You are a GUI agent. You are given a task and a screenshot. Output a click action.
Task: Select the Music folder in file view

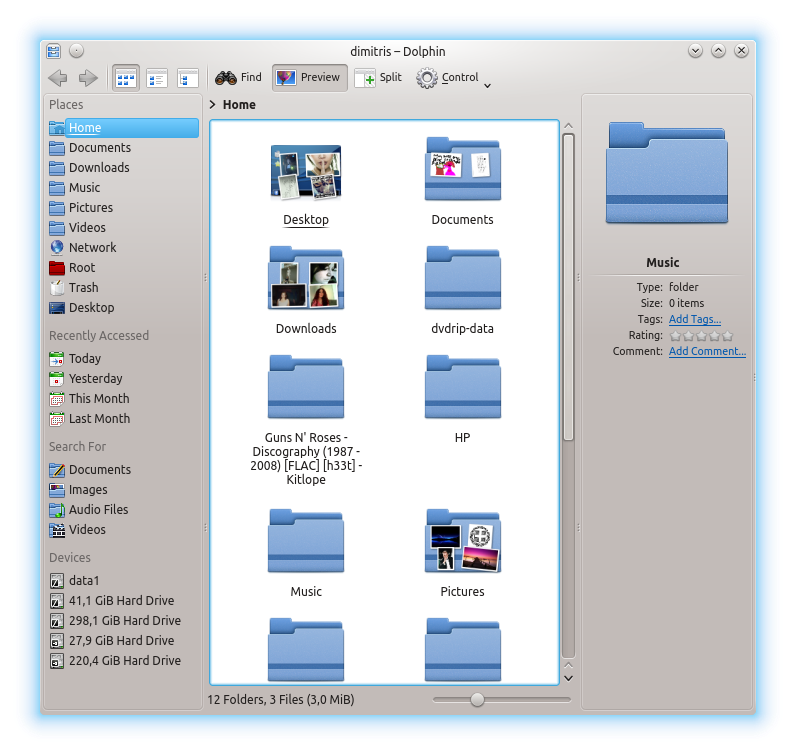point(306,553)
